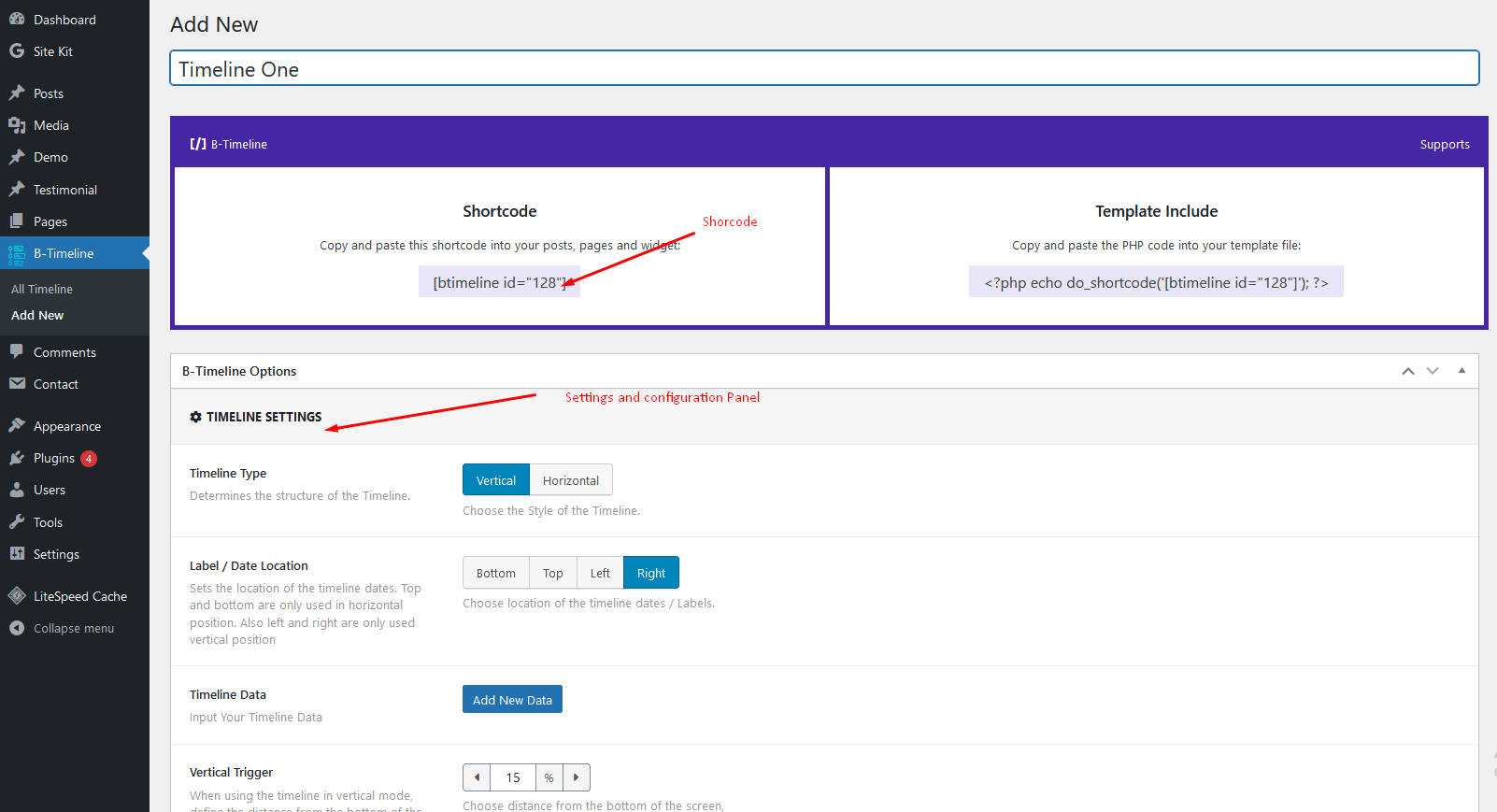Image resolution: width=1497 pixels, height=812 pixels.
Task: Click the B-Timeline Options panel title
Action: (239, 371)
